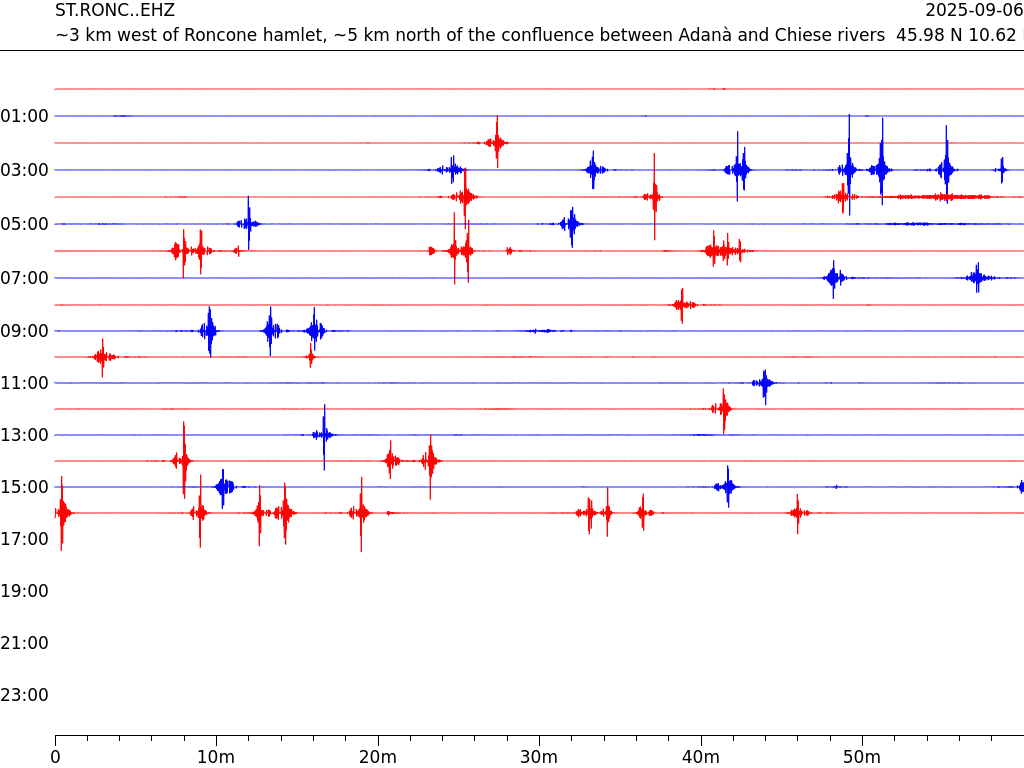The height and width of the screenshot is (768, 1024).
Task: Click the red event near 36.5m on 16:00 trace
Action: coord(643,513)
